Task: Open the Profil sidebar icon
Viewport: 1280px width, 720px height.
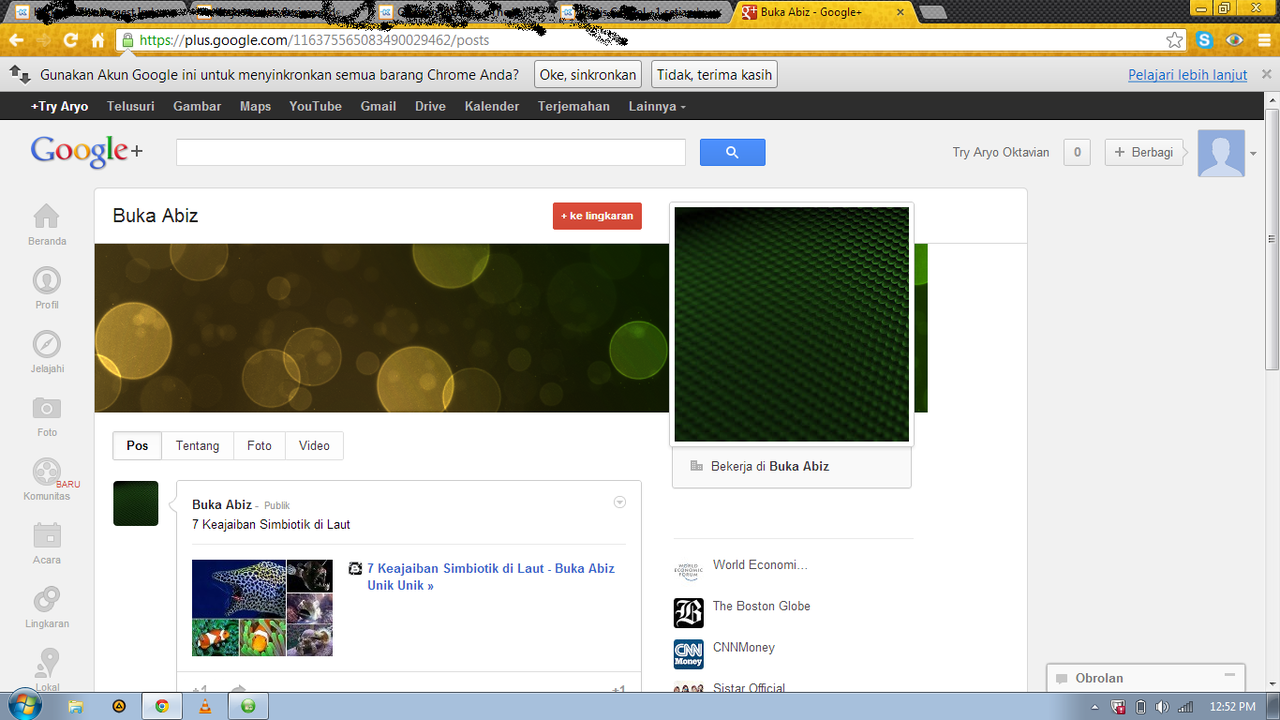Action: (46, 280)
